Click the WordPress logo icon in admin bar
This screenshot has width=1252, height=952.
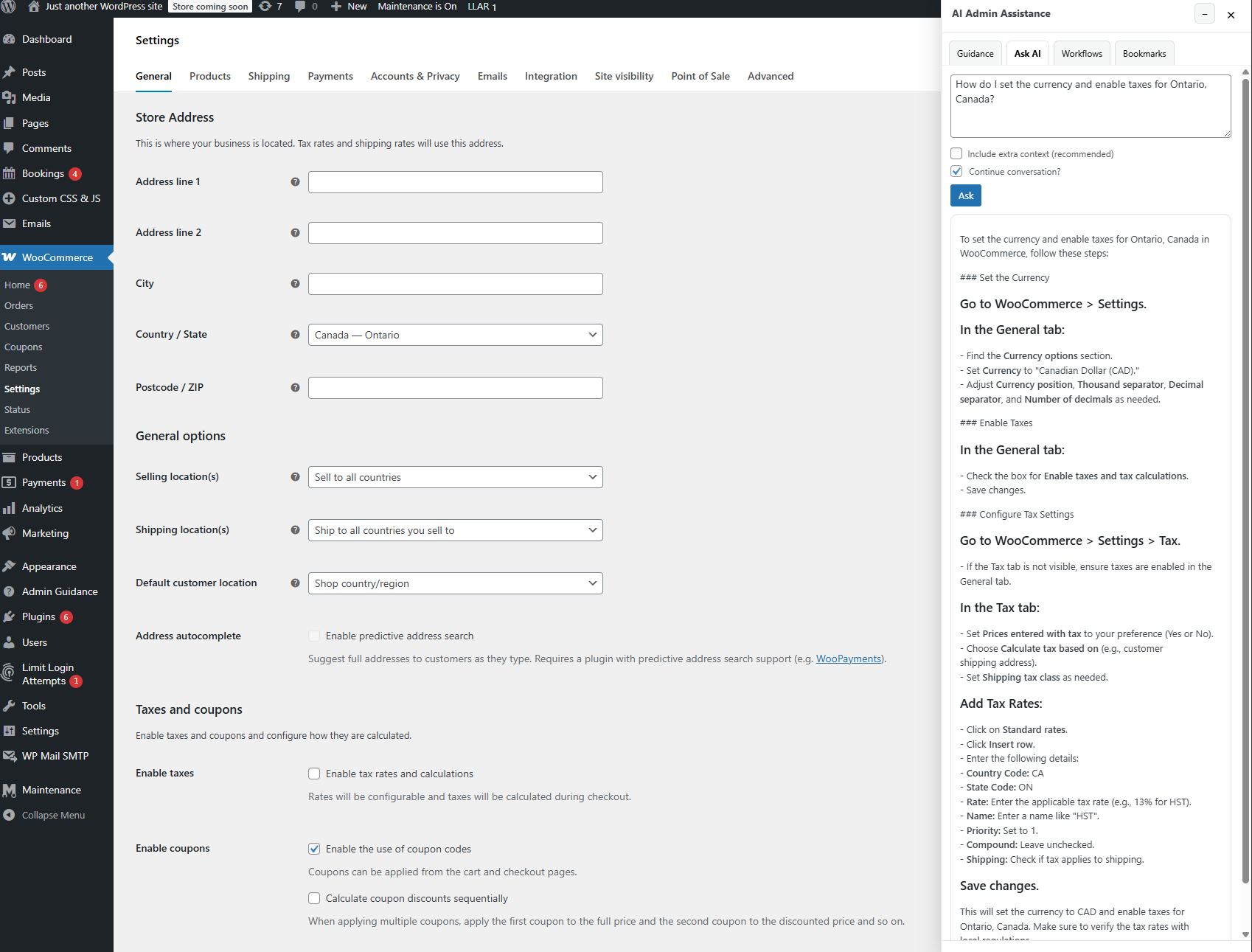click(x=9, y=6)
